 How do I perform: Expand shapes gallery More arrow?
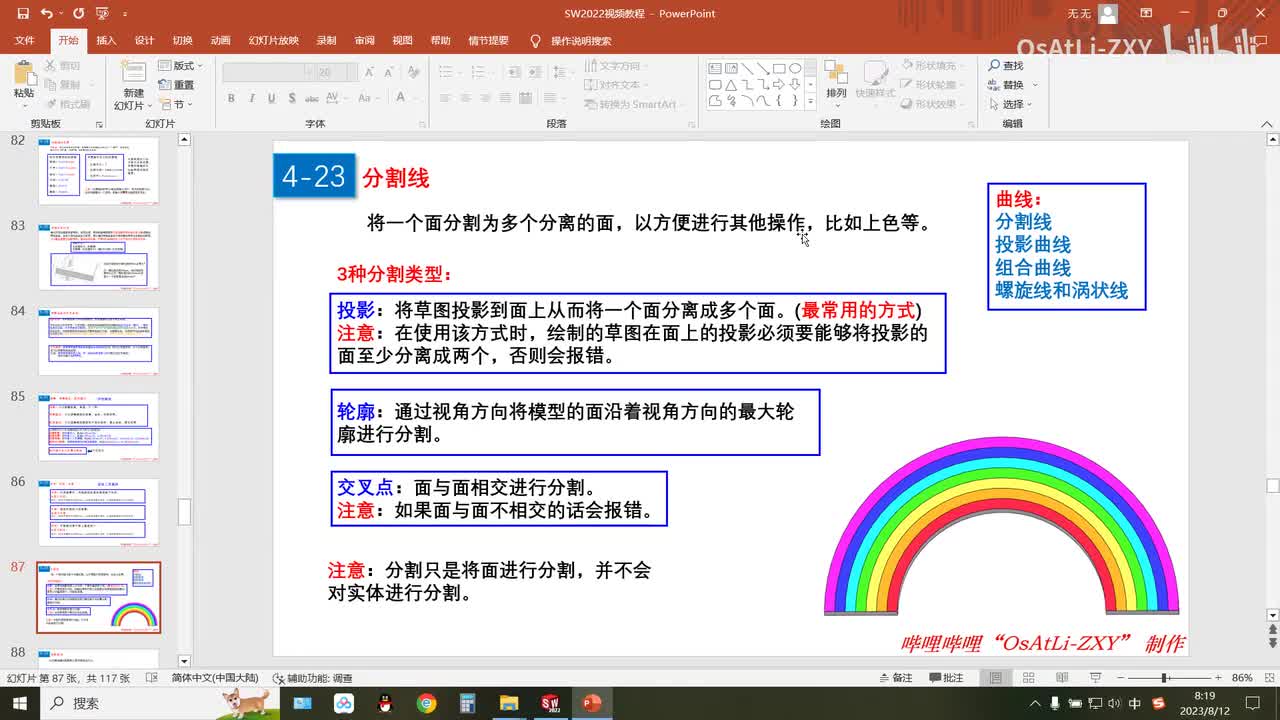pos(812,102)
